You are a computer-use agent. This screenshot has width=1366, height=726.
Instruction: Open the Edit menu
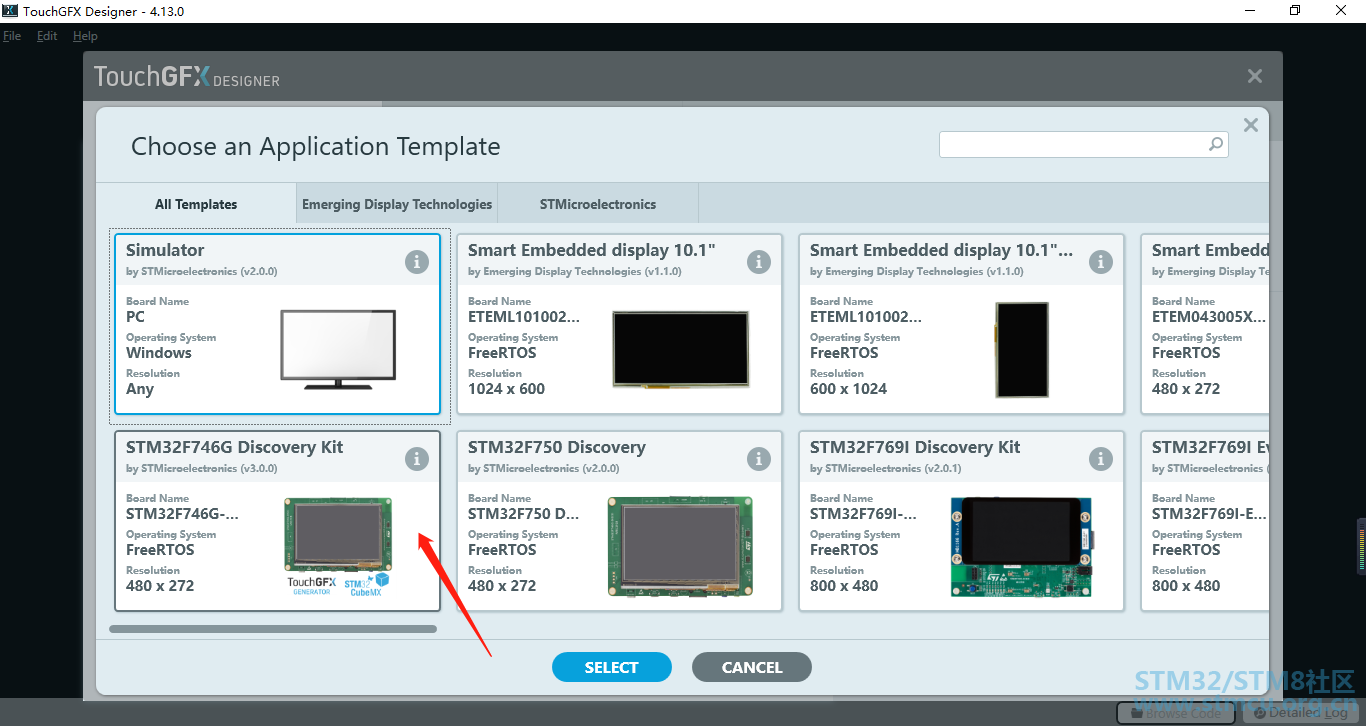pos(47,36)
